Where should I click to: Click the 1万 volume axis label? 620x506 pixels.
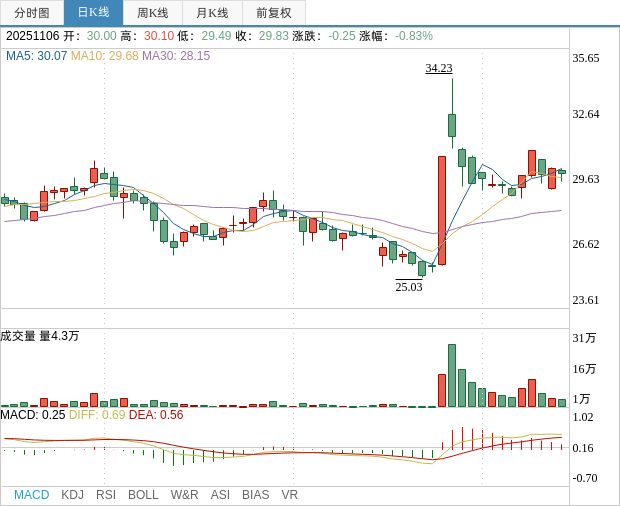click(581, 399)
